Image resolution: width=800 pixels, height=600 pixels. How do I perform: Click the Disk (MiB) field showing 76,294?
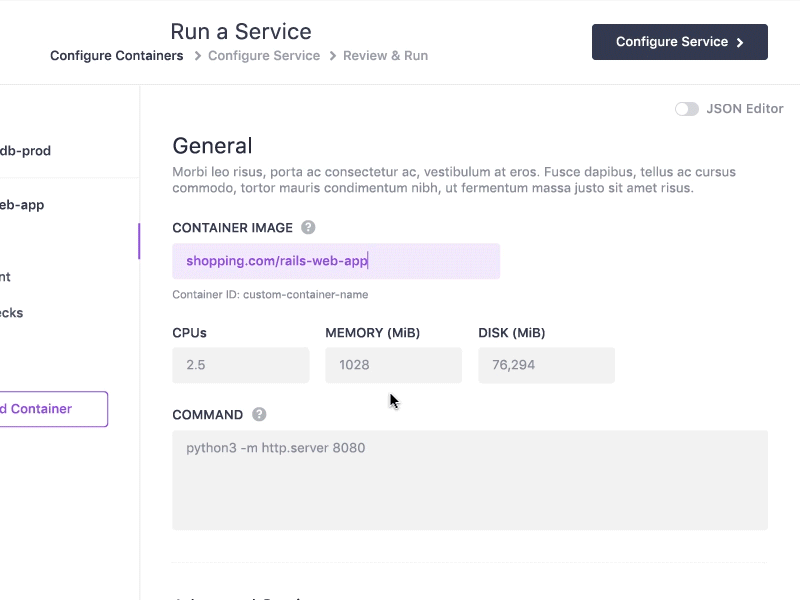point(546,365)
